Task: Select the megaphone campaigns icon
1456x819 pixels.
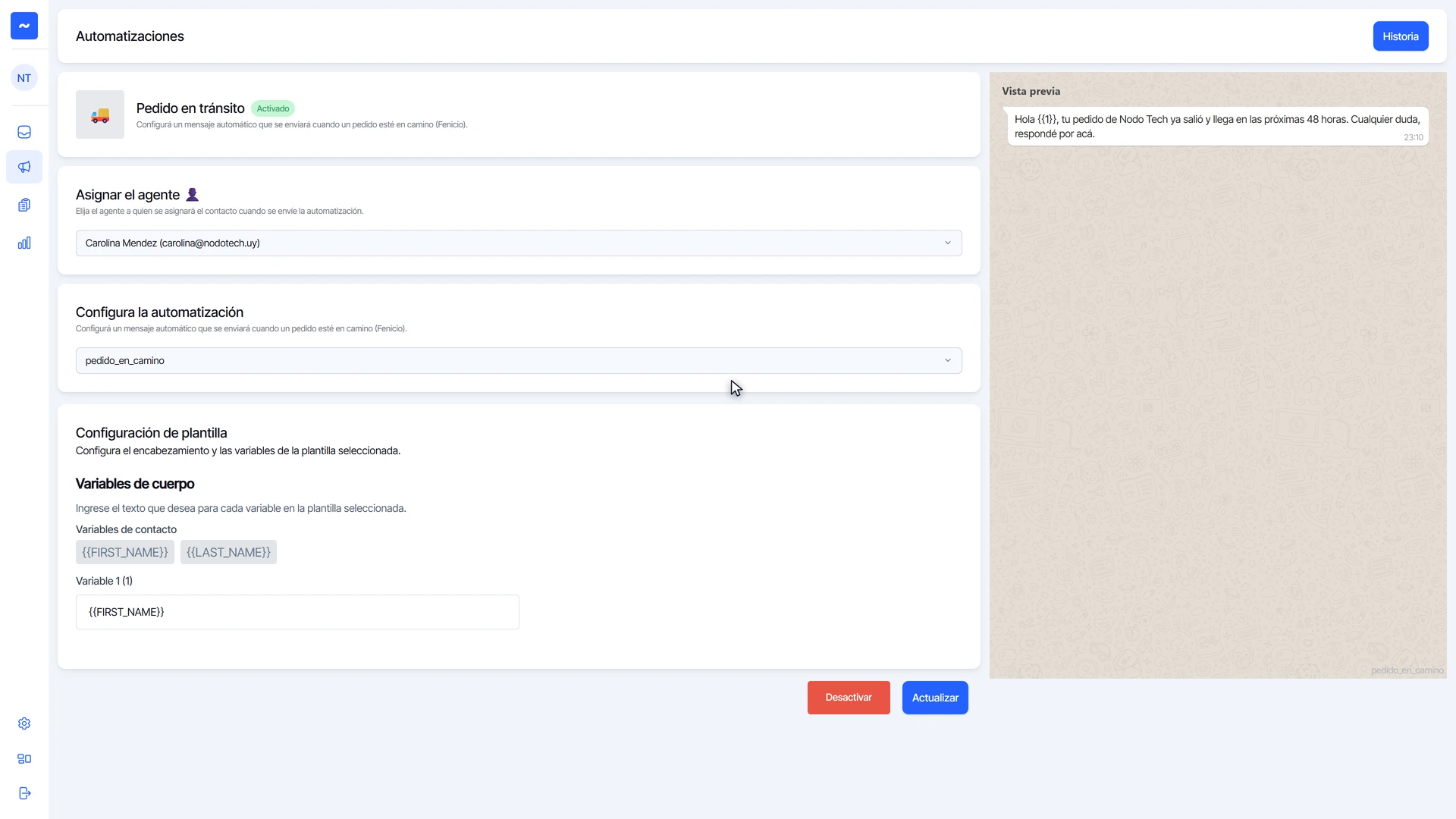Action: click(x=24, y=167)
